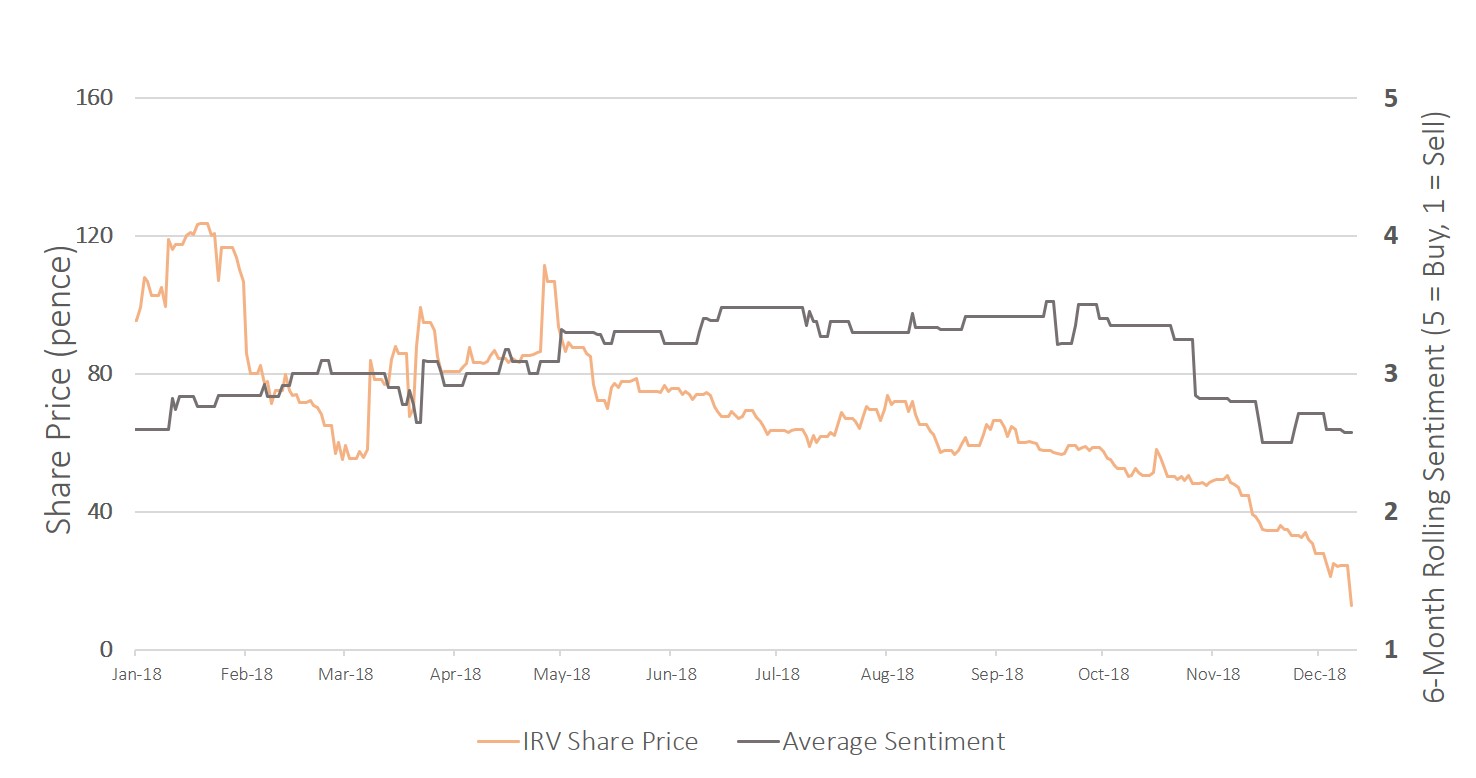
Task: Select the 120 left axis tick label
Action: coord(94,236)
